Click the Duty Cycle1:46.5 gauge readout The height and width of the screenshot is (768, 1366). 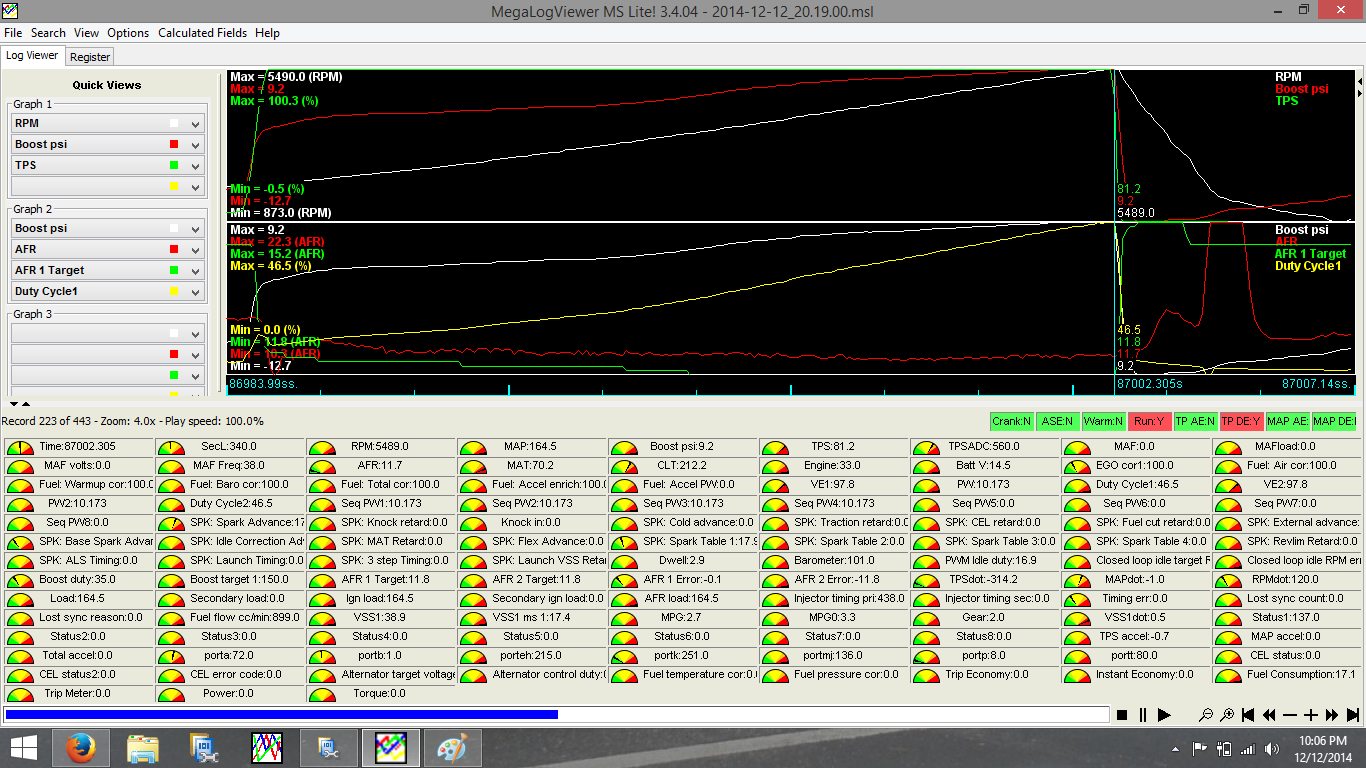[1137, 485]
